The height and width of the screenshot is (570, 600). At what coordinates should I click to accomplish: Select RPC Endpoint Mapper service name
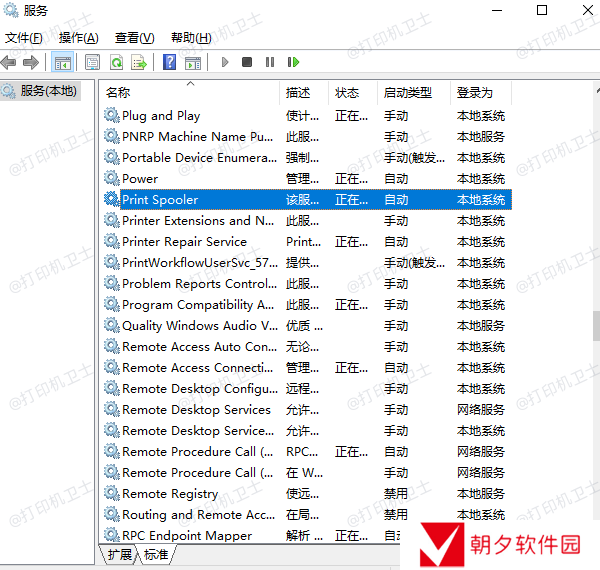click(x=187, y=536)
